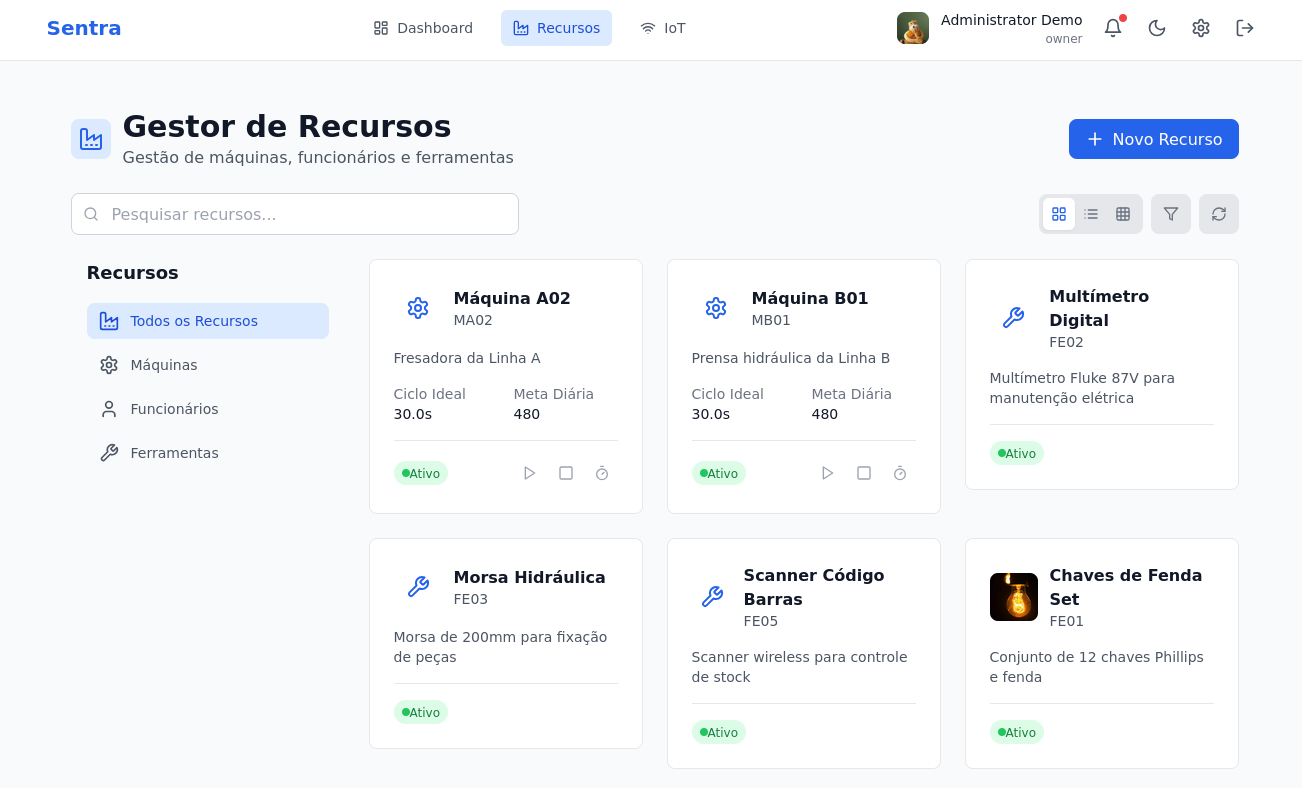Open the filter options
The width and height of the screenshot is (1302, 788).
1170,214
